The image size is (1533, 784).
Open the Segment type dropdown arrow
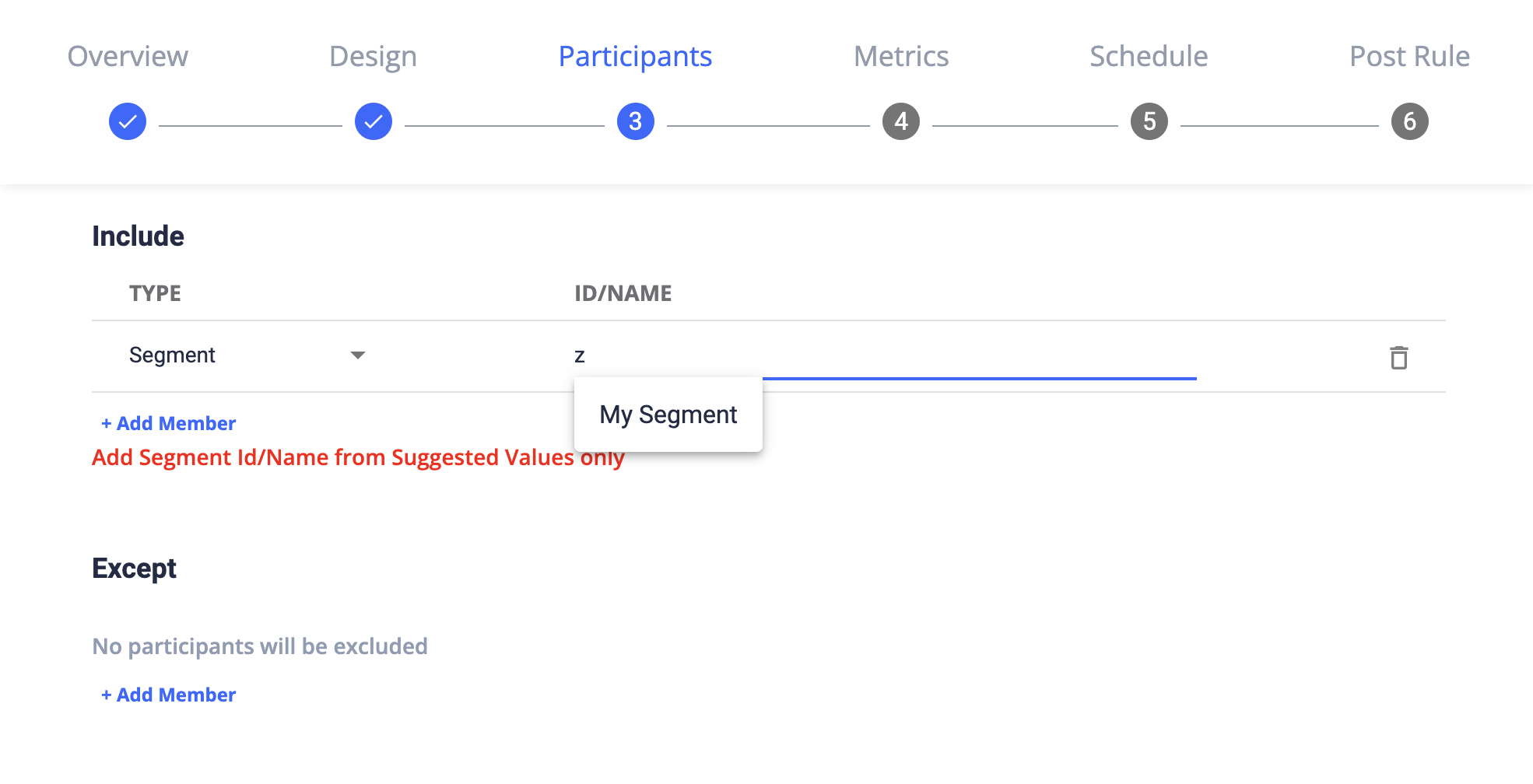click(357, 355)
